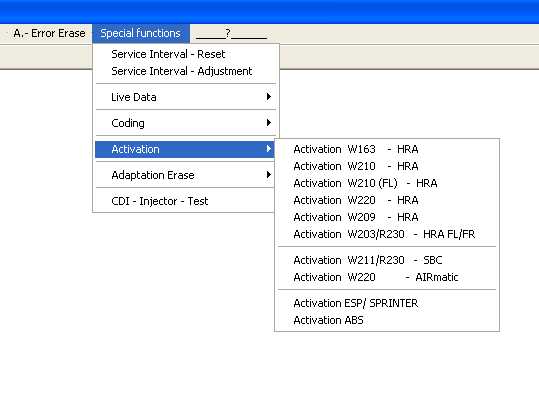Choose Activation W220 - HRA
Image resolution: width=539 pixels, height=420 pixels.
tap(387, 200)
